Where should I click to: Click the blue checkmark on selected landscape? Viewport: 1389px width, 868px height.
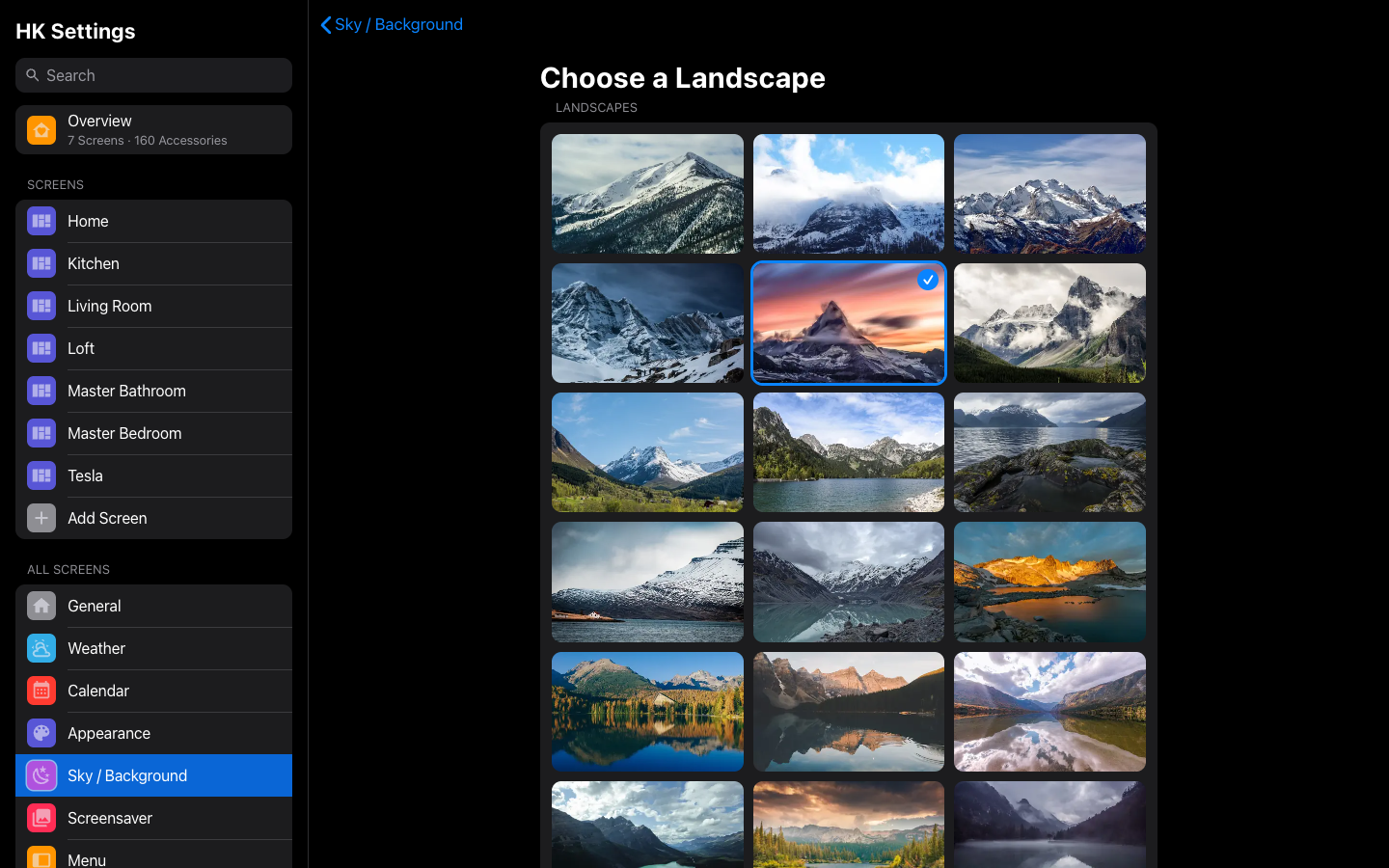pos(928,280)
